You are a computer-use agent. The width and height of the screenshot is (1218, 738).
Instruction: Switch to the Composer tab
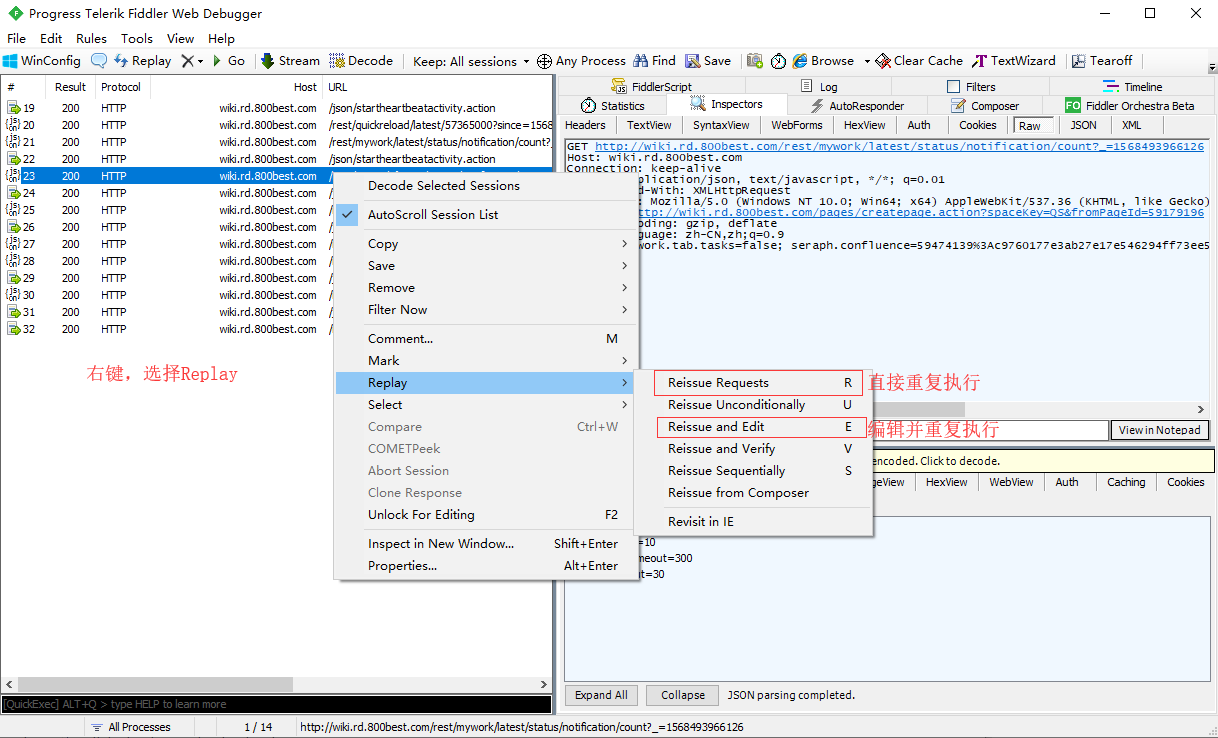[x=984, y=105]
